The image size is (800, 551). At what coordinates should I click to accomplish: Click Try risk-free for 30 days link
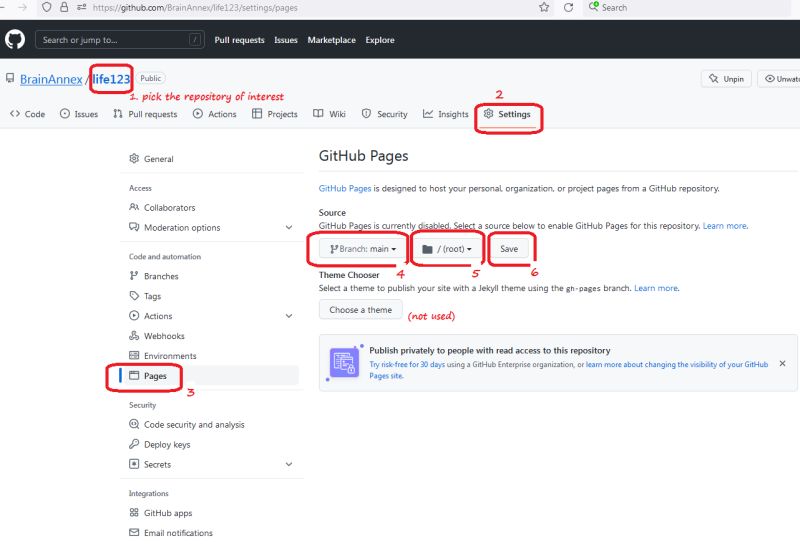[x=407, y=364]
